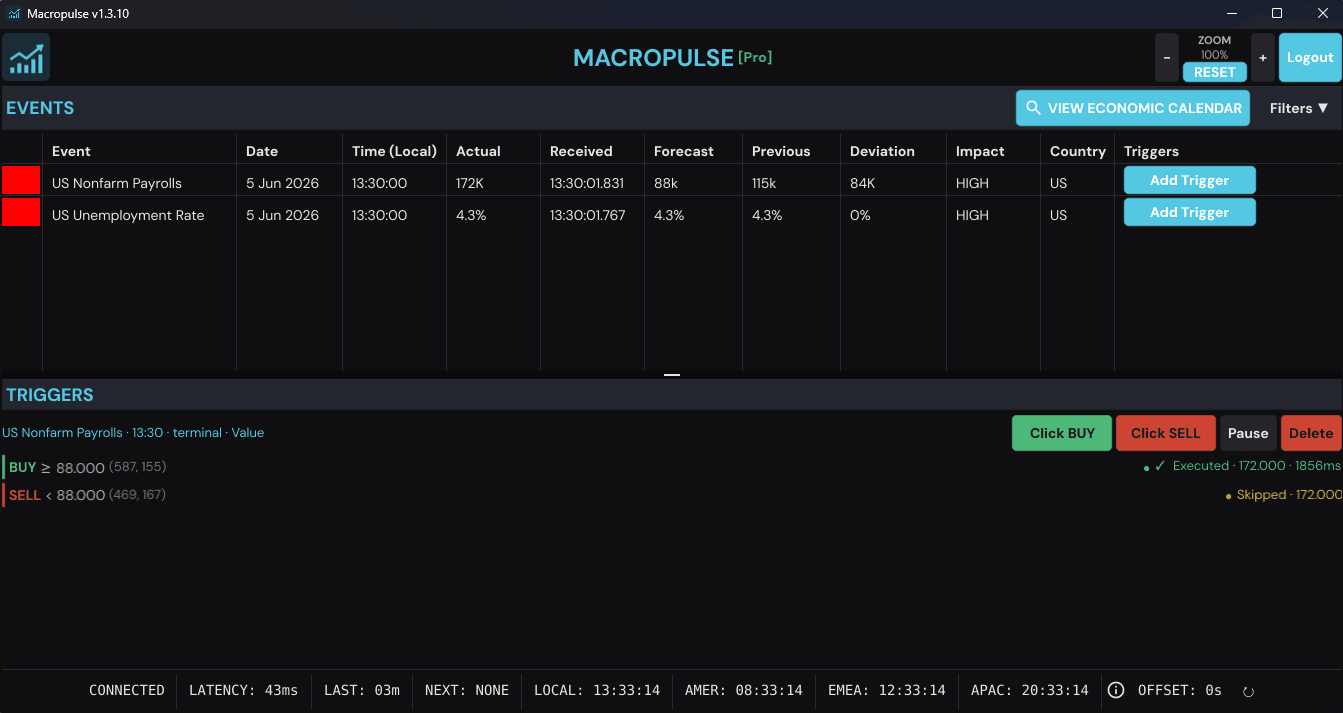Viewport: 1343px width, 713px height.
Task: Click the Deviation column header
Action: click(882, 151)
